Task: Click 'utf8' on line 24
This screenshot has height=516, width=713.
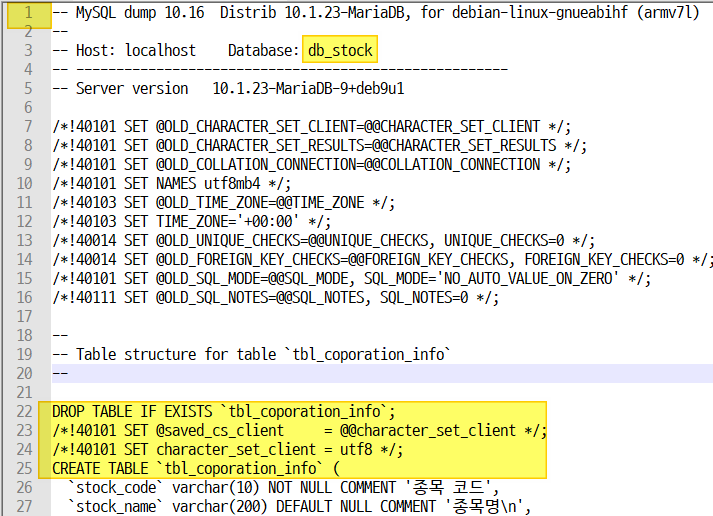Action: pos(356,450)
